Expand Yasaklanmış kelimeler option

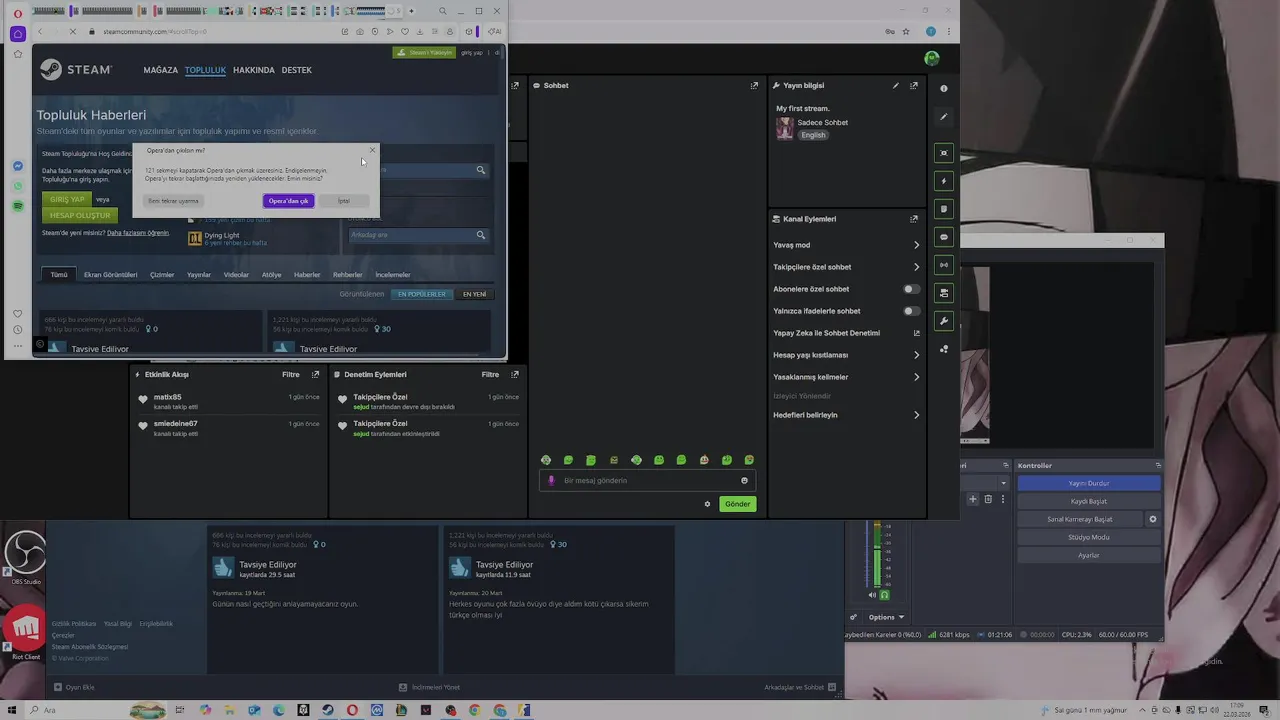[846, 377]
